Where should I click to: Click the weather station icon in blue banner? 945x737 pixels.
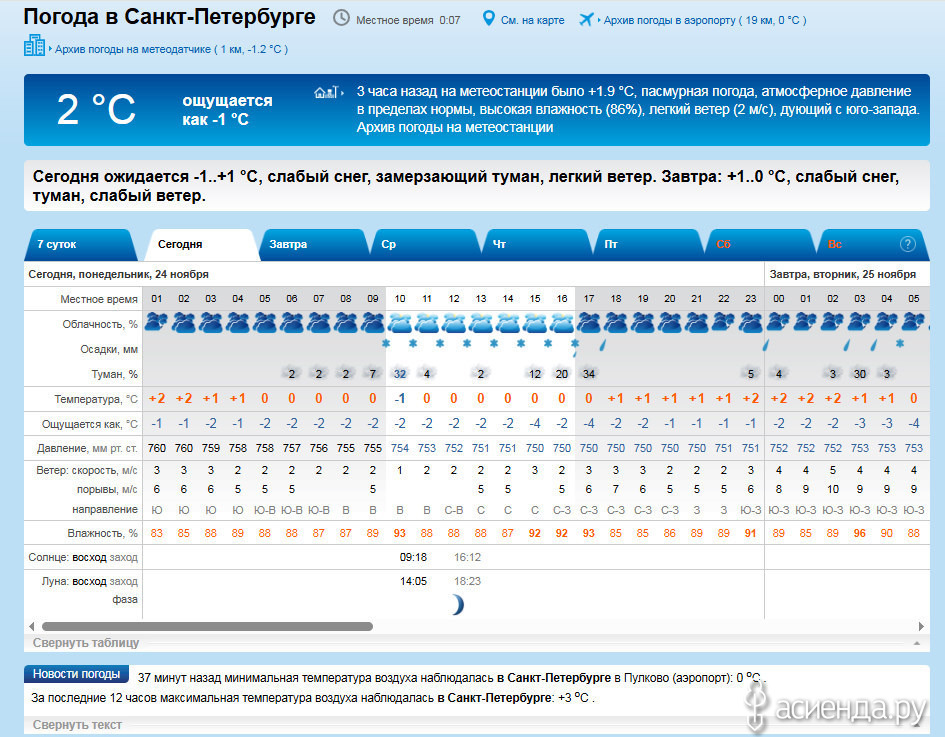(328, 92)
